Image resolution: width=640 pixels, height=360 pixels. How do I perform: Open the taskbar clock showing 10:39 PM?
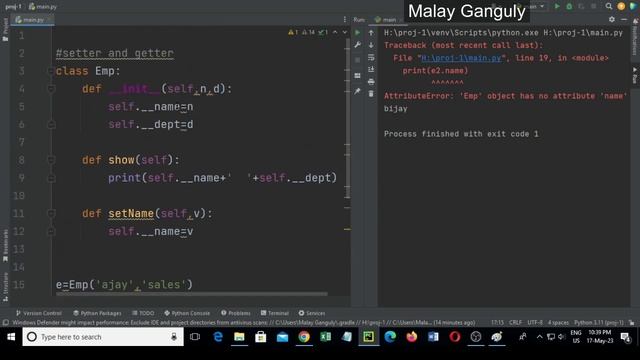(x=600, y=337)
